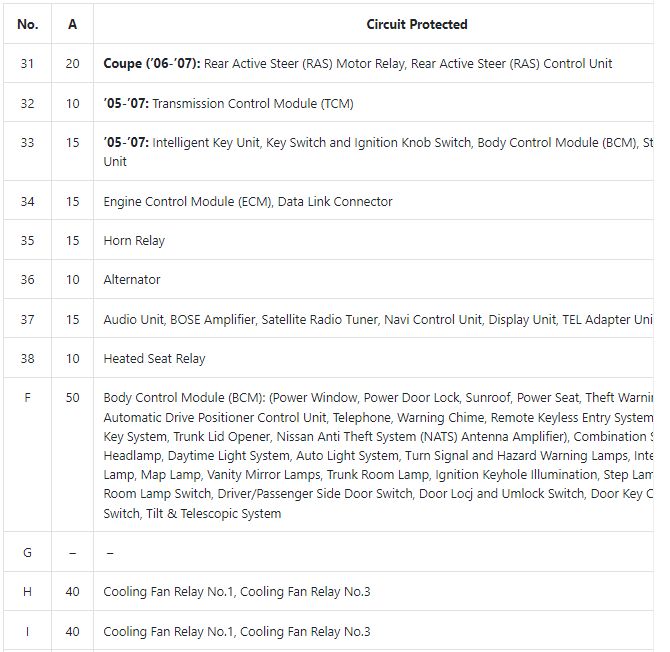Click the 50 amp value for fuse F

tap(73, 398)
